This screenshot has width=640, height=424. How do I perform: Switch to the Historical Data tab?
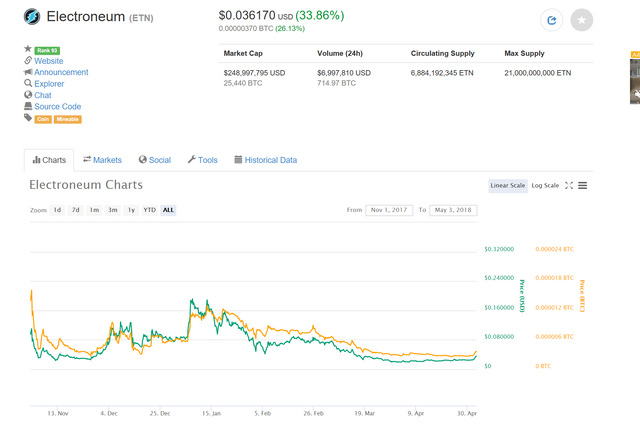[266, 160]
